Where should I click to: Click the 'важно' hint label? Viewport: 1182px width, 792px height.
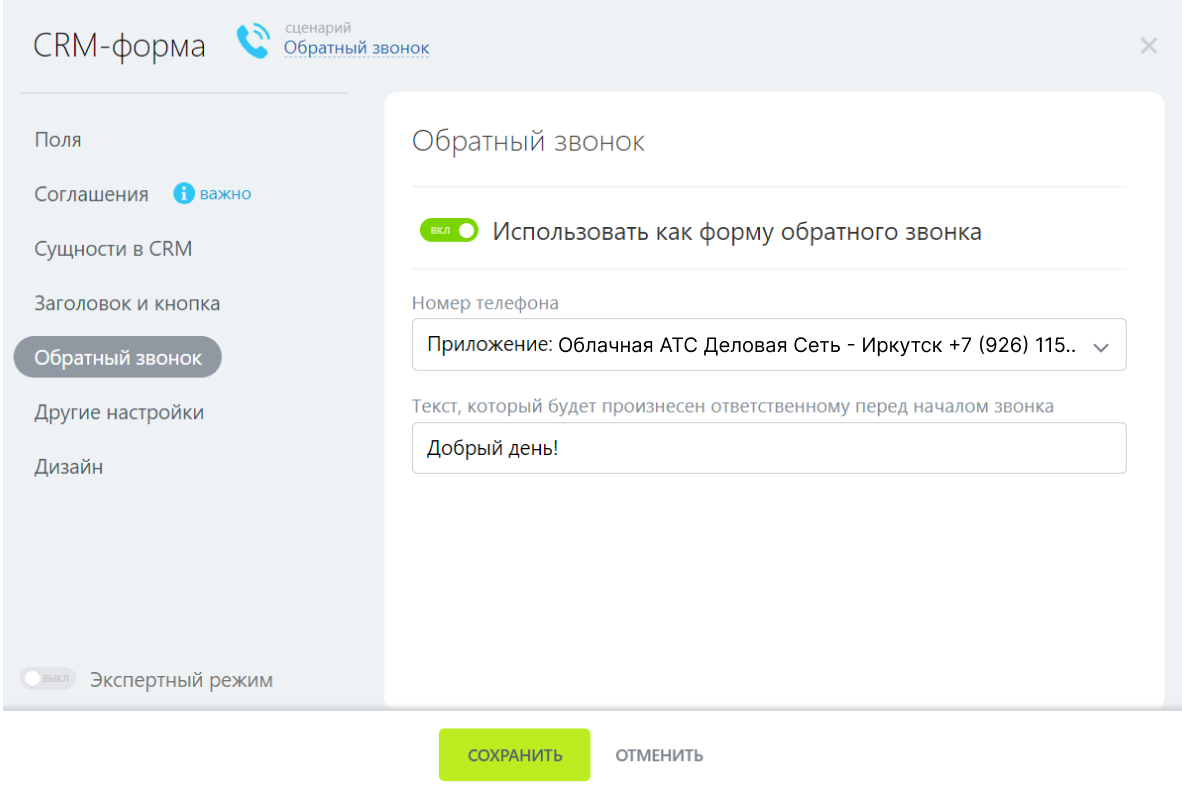225,194
